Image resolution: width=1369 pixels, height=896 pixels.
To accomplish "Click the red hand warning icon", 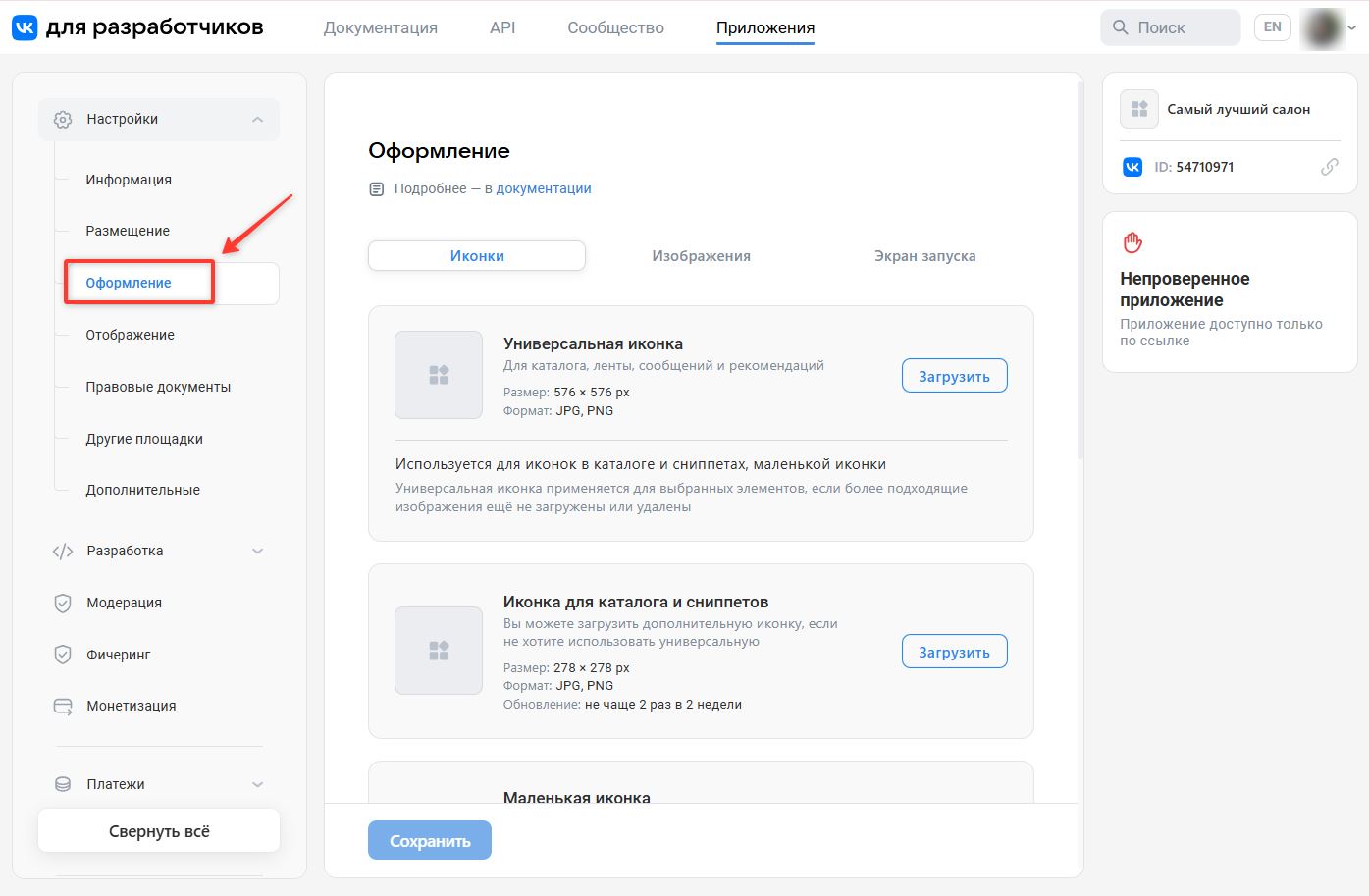I will coord(1132,242).
